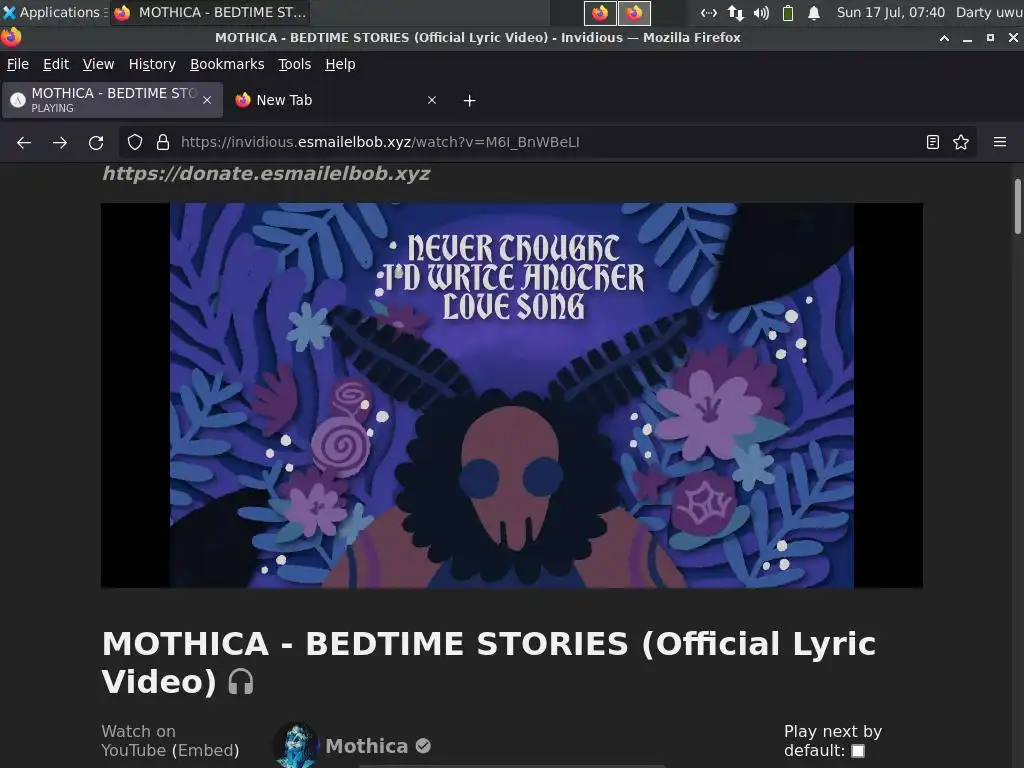Switch to second workspace Firefox icon

coord(634,12)
